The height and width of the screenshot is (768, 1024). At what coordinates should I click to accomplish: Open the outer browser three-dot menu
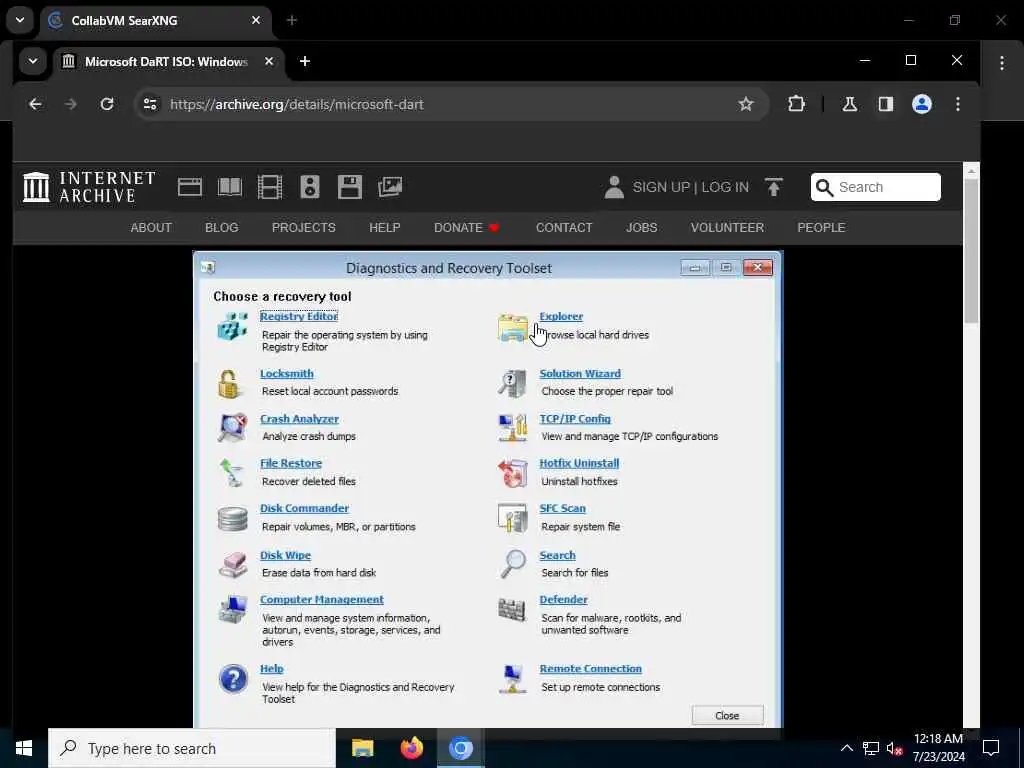pyautogui.click(x=1002, y=62)
